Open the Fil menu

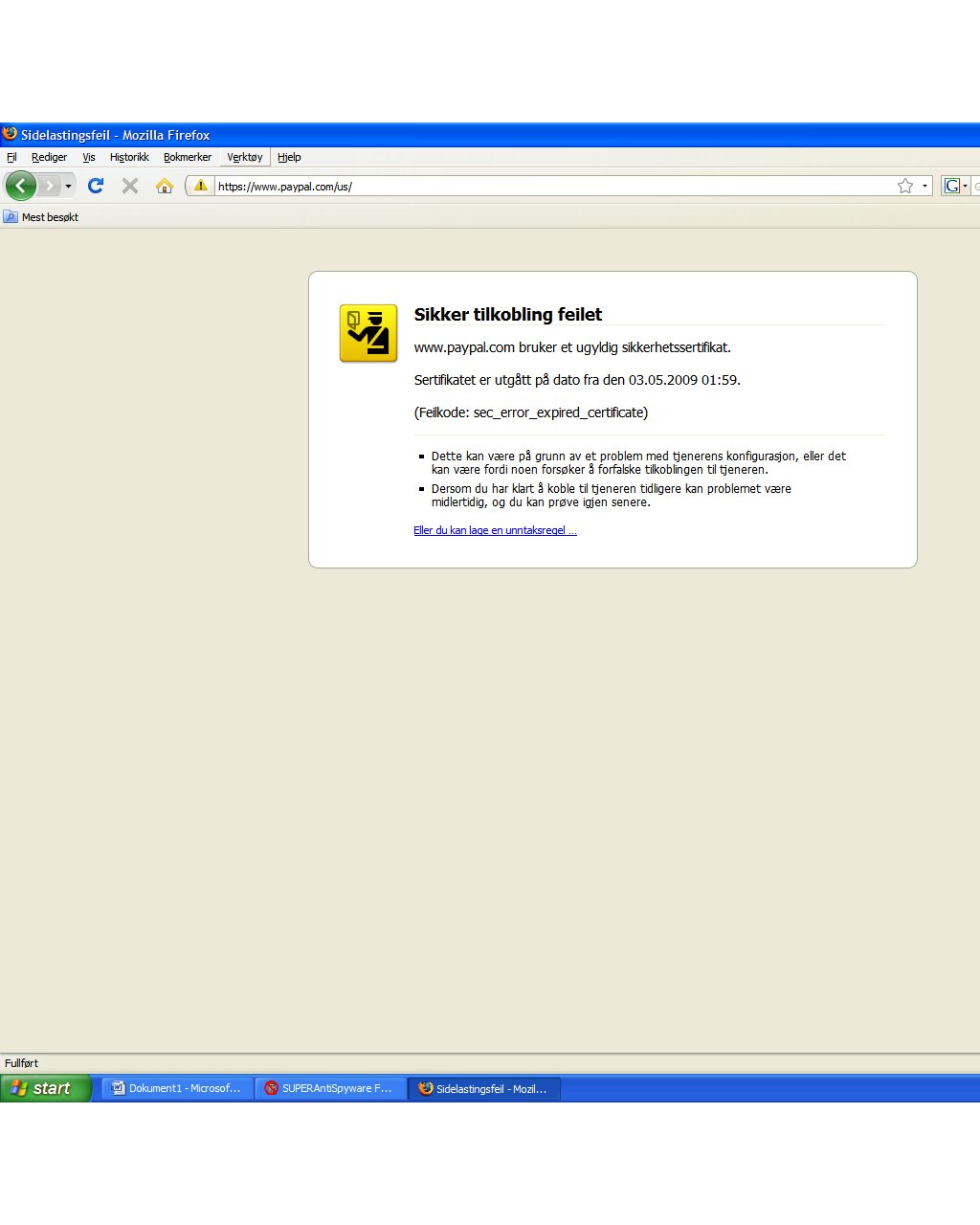11,157
